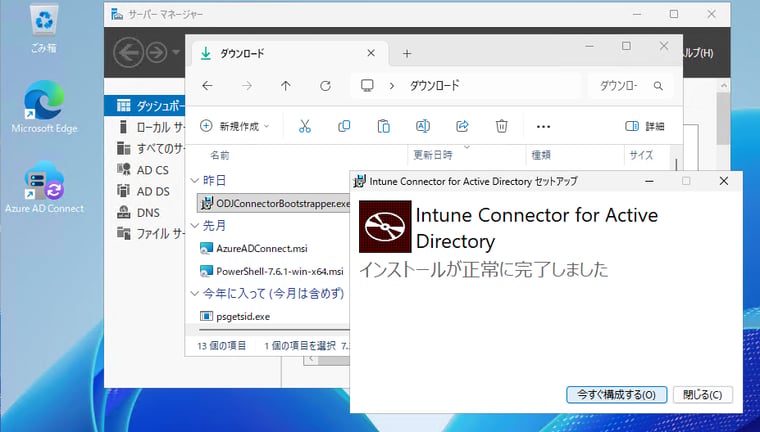Collapse the 昨日 group in file list
Image resolution: width=760 pixels, height=432 pixels.
195,181
